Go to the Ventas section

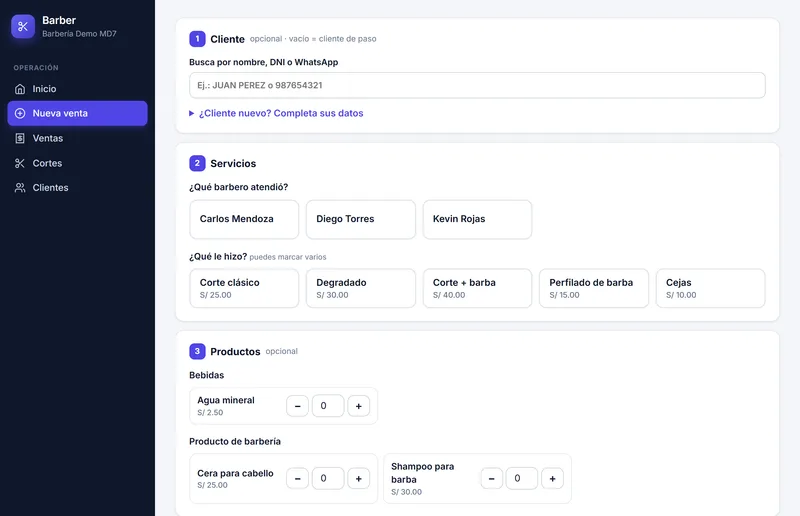pyautogui.click(x=78, y=138)
